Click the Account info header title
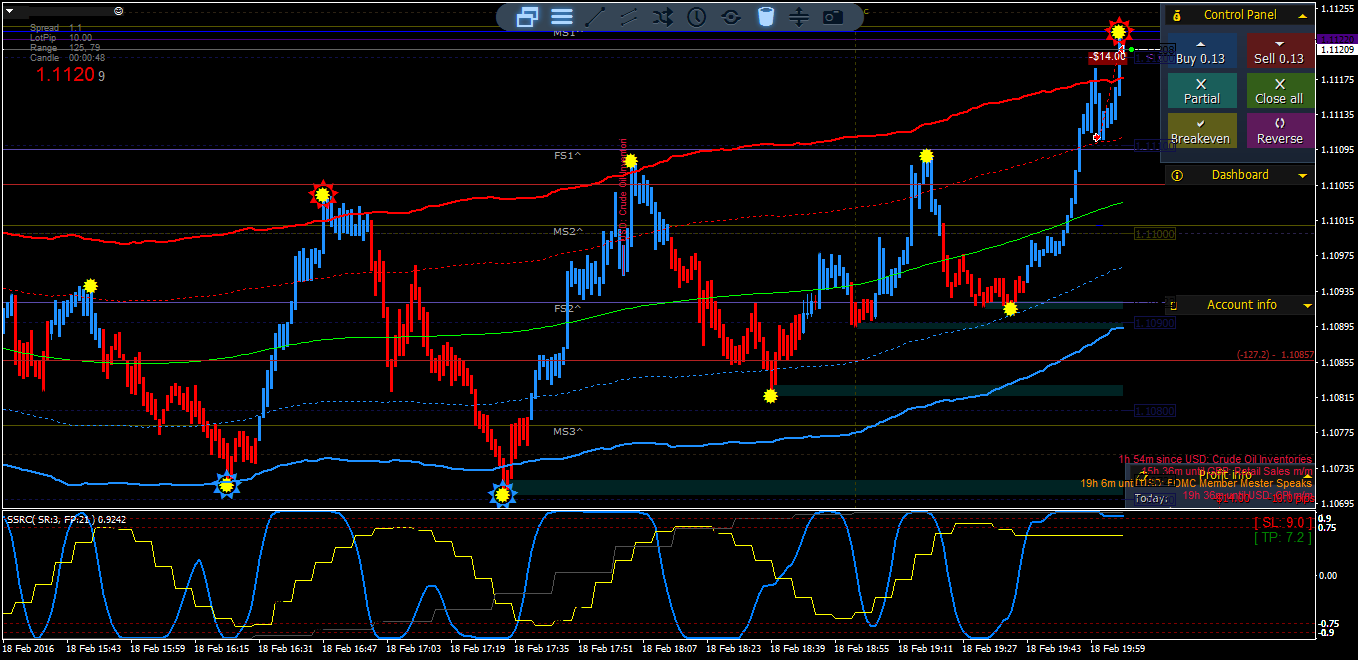The height and width of the screenshot is (660, 1358). tap(1241, 305)
